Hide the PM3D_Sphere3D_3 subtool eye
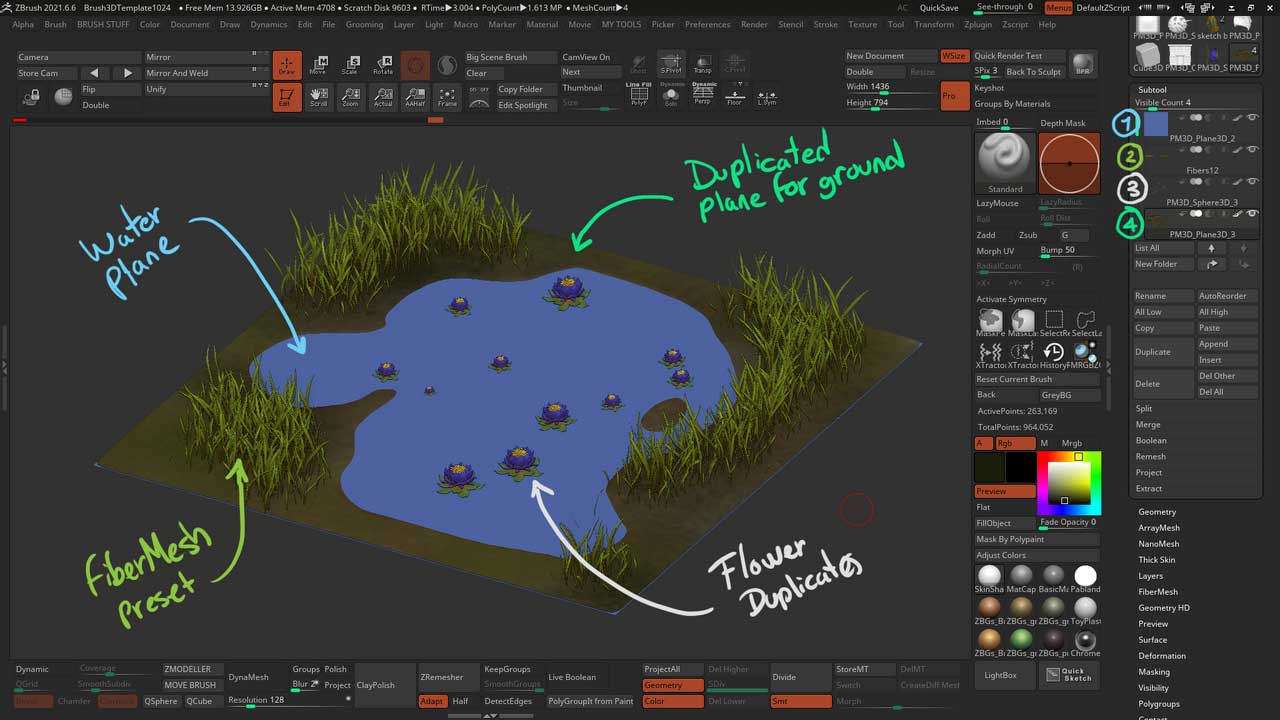The height and width of the screenshot is (720, 1280). [x=1252, y=182]
